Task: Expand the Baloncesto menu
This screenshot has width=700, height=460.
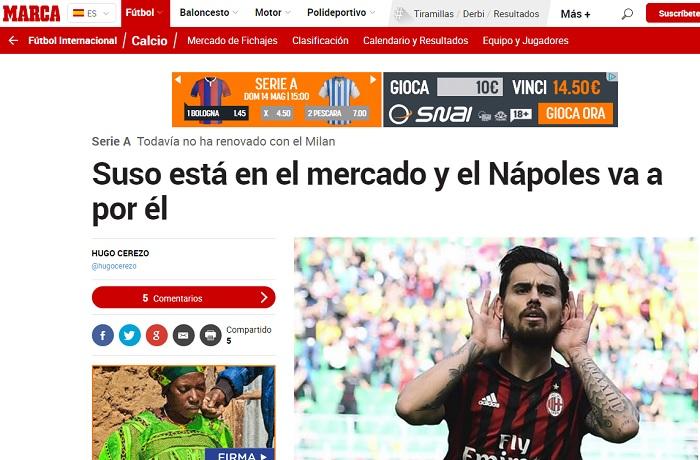Action: 209,13
